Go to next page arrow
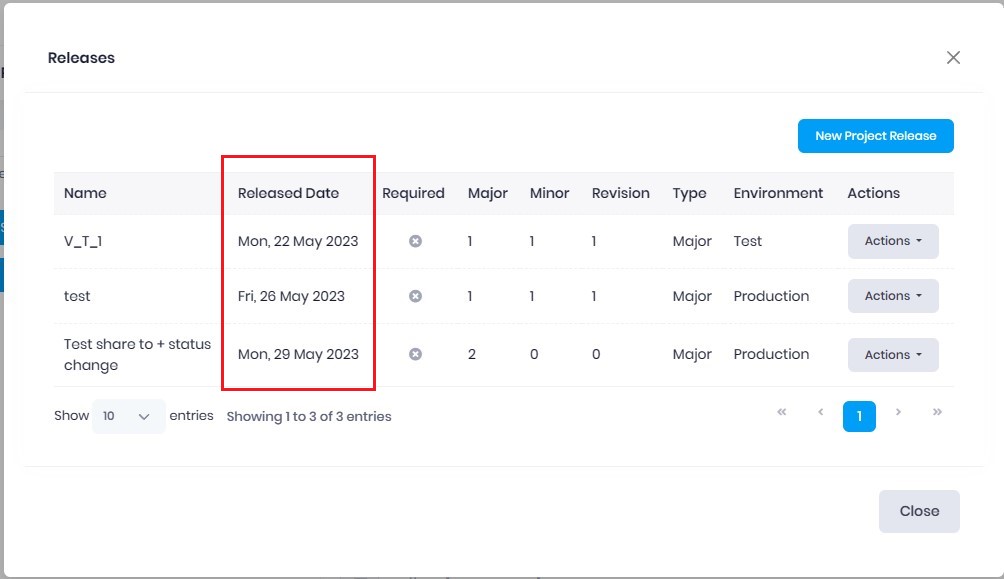Viewport: 1004px width, 579px height. [898, 412]
